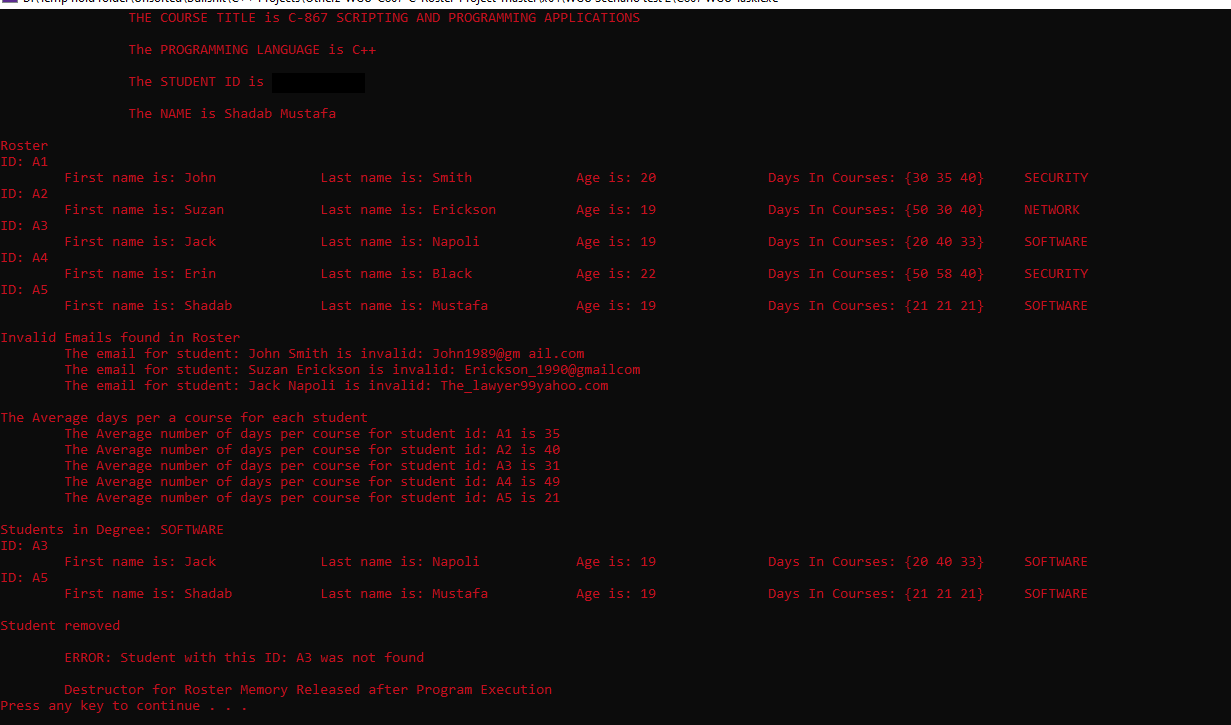Click 'Last name is: Black'
Screen dimensions: 1231x725
(396, 274)
